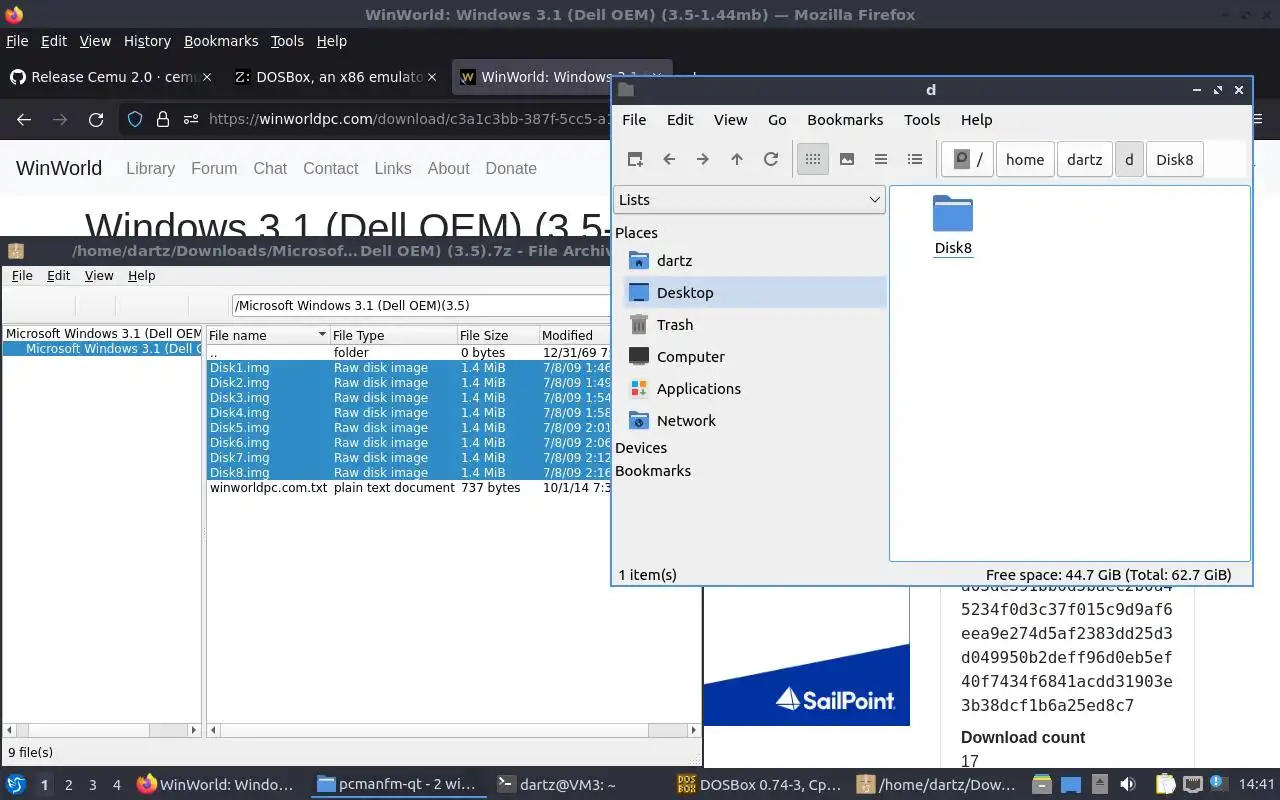
Task: Click left arrow of archive file list scrollbar
Action: tap(213, 731)
